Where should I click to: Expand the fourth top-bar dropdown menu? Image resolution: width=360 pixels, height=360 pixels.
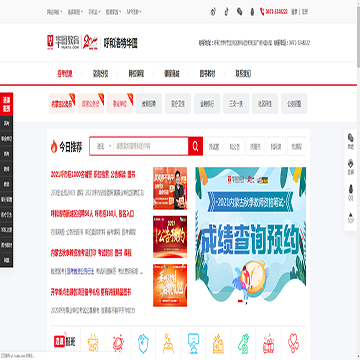[114, 12]
